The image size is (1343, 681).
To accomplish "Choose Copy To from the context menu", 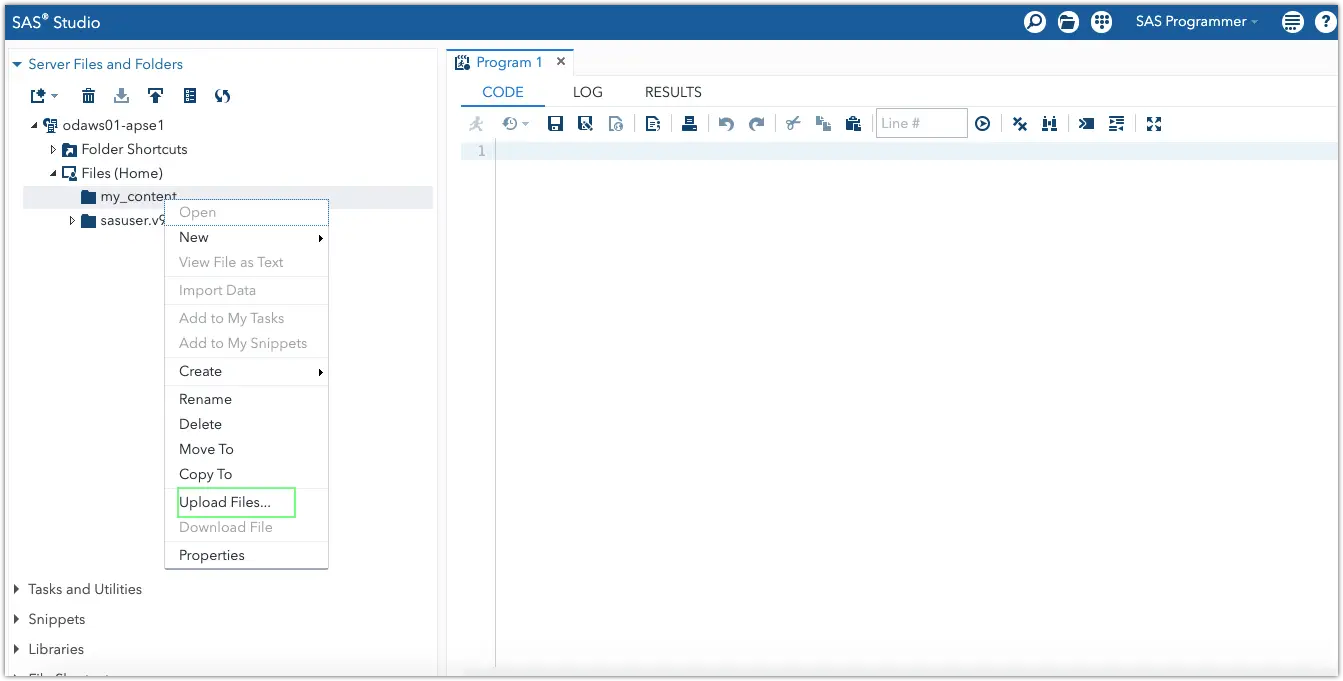I will pos(247,474).
